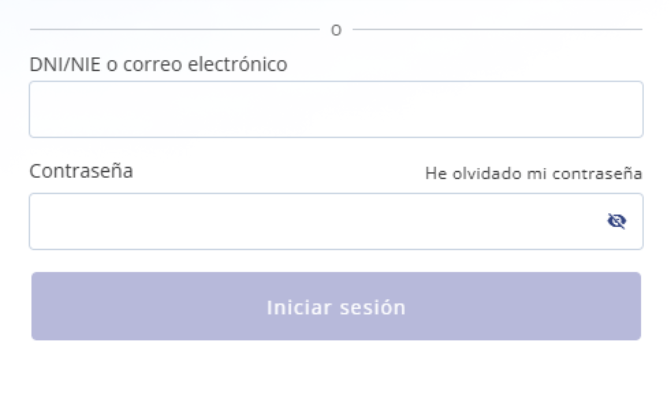Screen dimensions: 670x403
Task: Show the hidden password characters
Action: point(617,222)
